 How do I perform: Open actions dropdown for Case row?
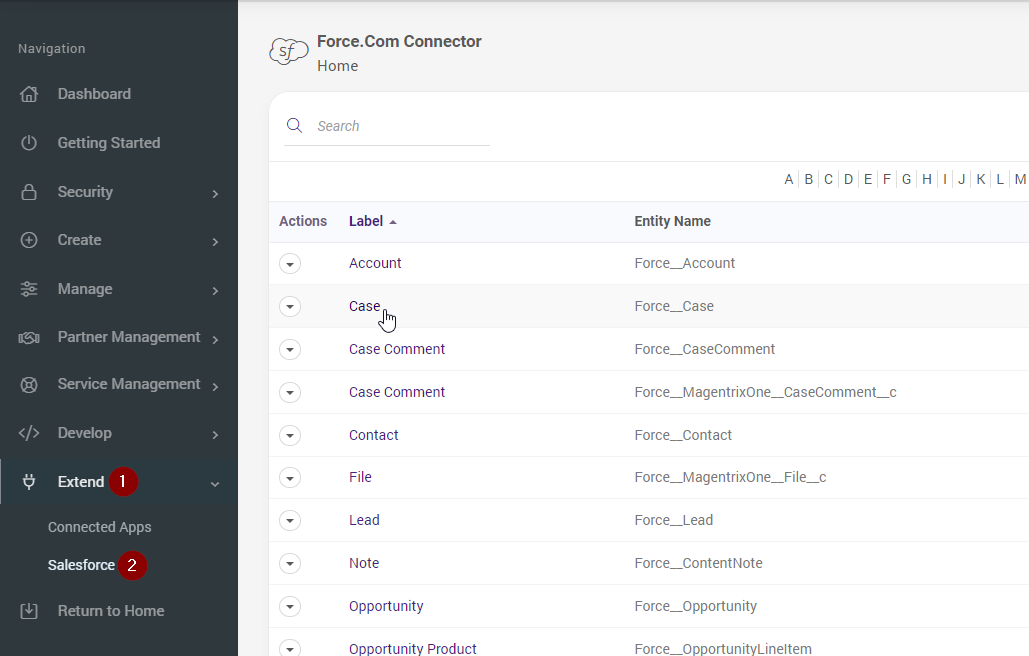(290, 306)
